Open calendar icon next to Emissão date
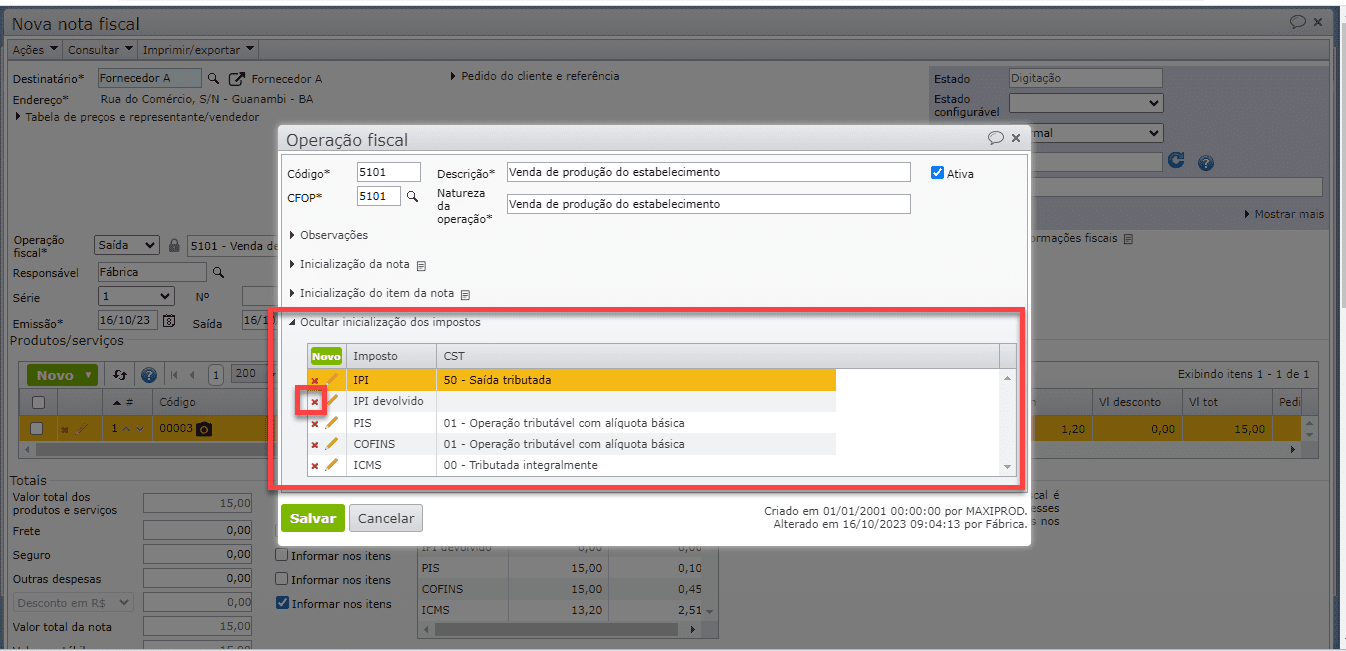 point(169,321)
